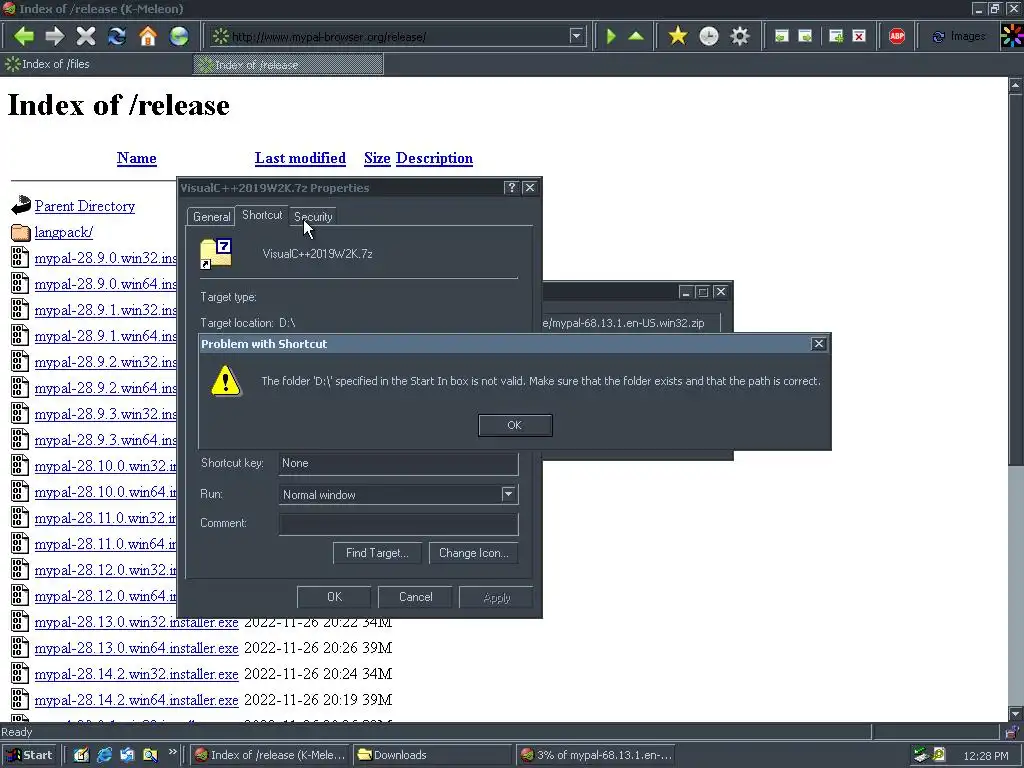Launch Outlook Express from the Quick Launch bar
Image resolution: width=1024 pixels, height=768 pixels.
click(127, 755)
